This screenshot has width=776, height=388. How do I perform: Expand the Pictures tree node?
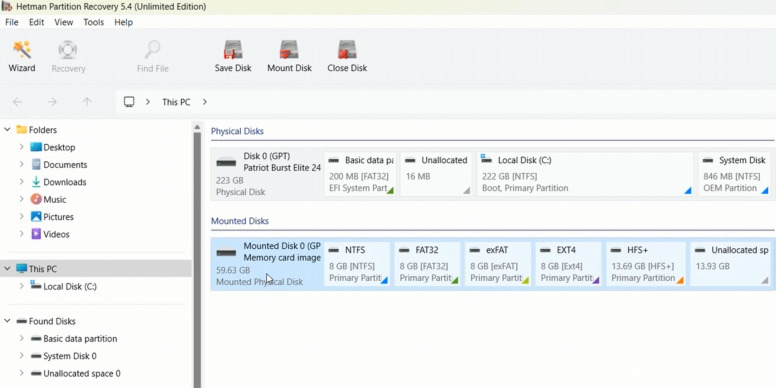pyautogui.click(x=22, y=216)
